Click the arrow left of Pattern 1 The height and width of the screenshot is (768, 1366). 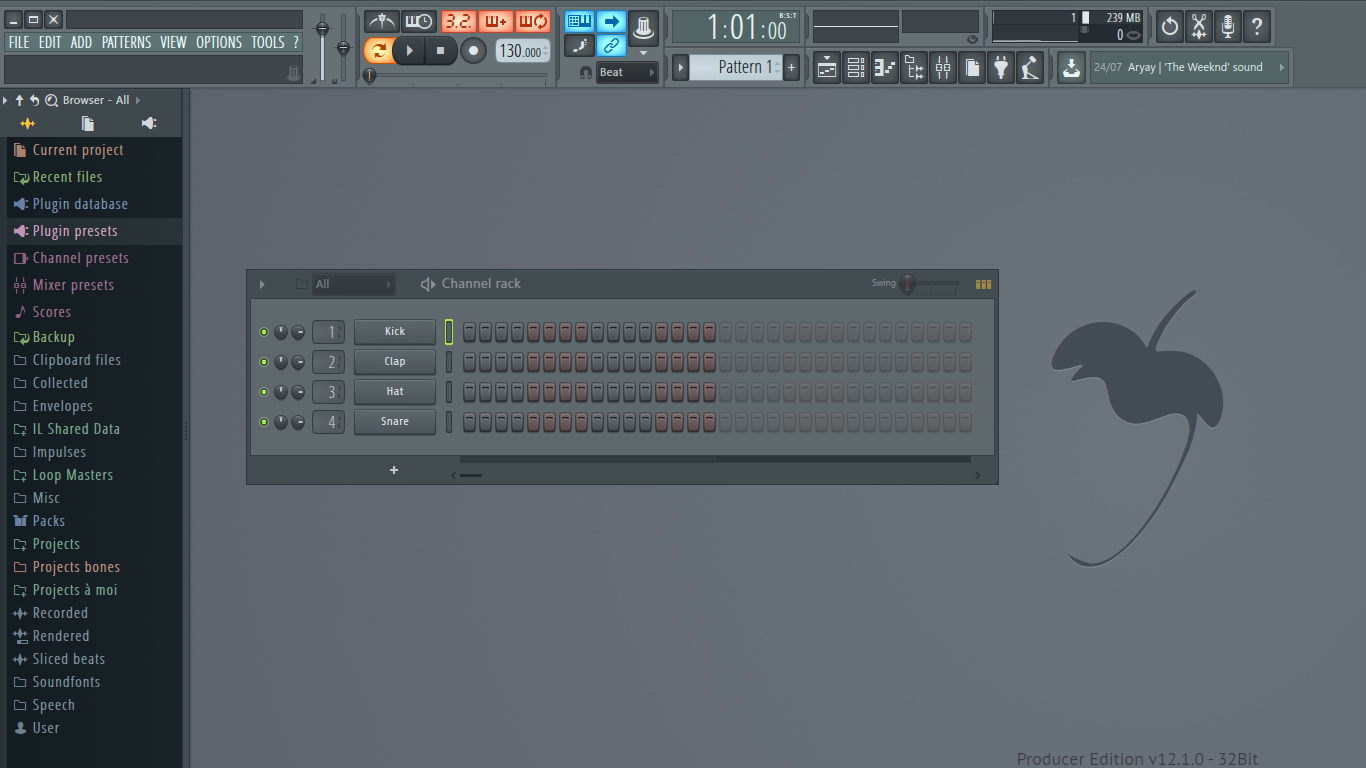click(x=681, y=67)
